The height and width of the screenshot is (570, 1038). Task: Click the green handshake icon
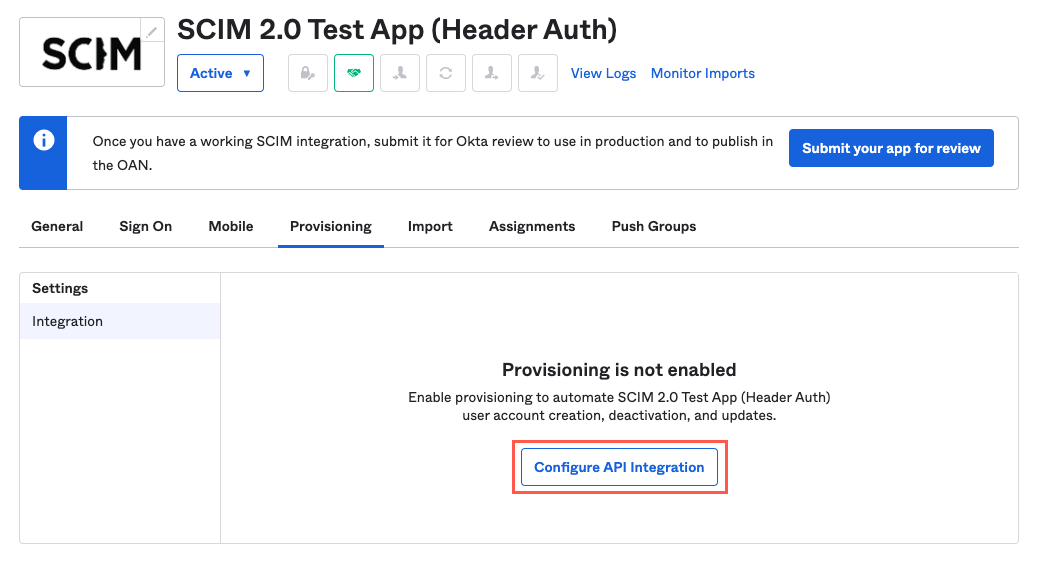354,73
